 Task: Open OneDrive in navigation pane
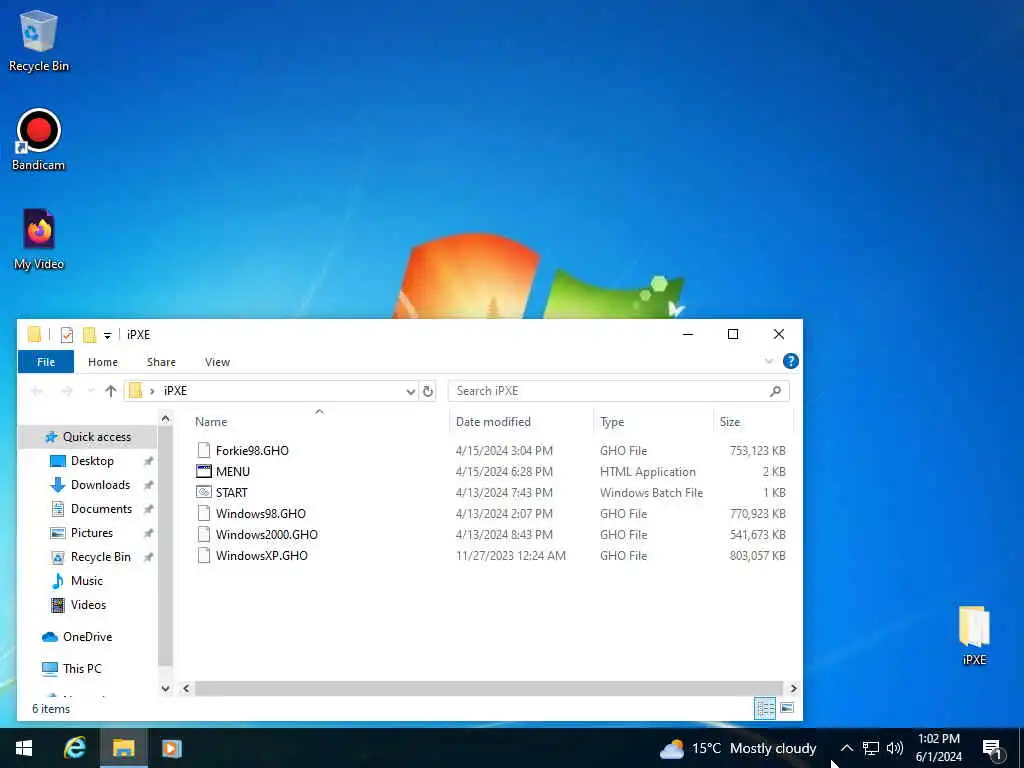[x=87, y=637]
